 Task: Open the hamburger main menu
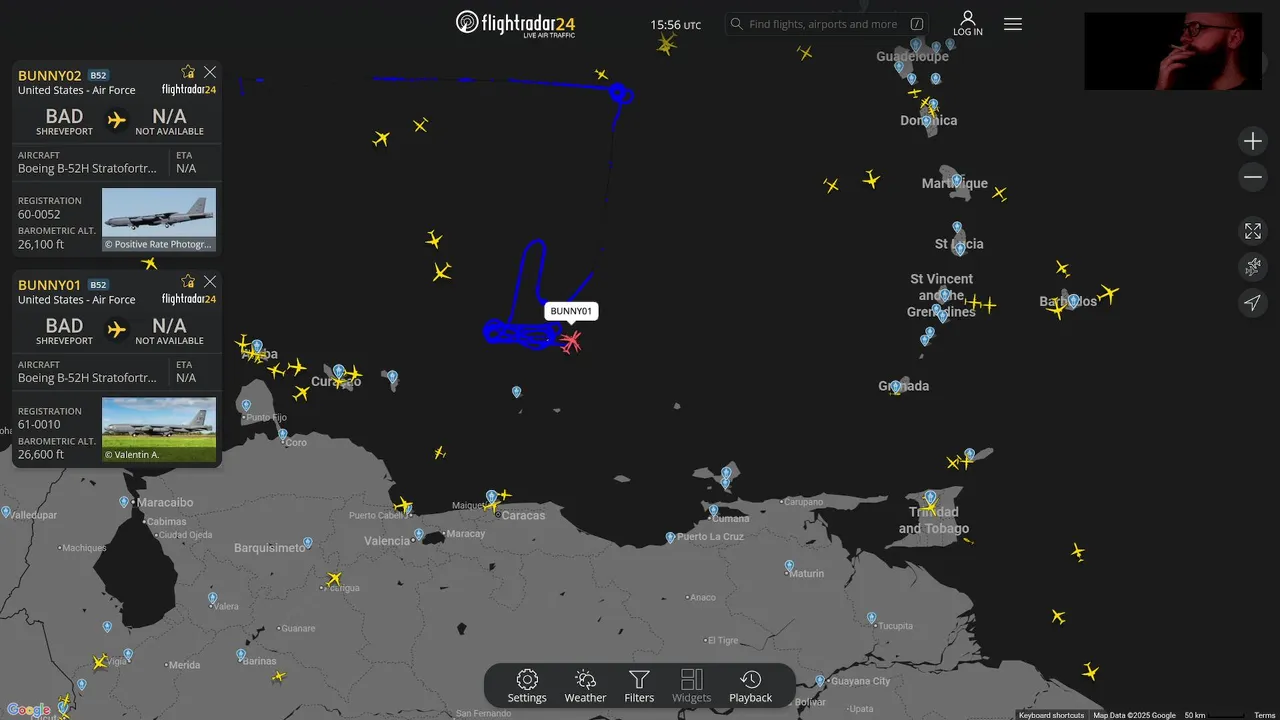pyautogui.click(x=1013, y=24)
